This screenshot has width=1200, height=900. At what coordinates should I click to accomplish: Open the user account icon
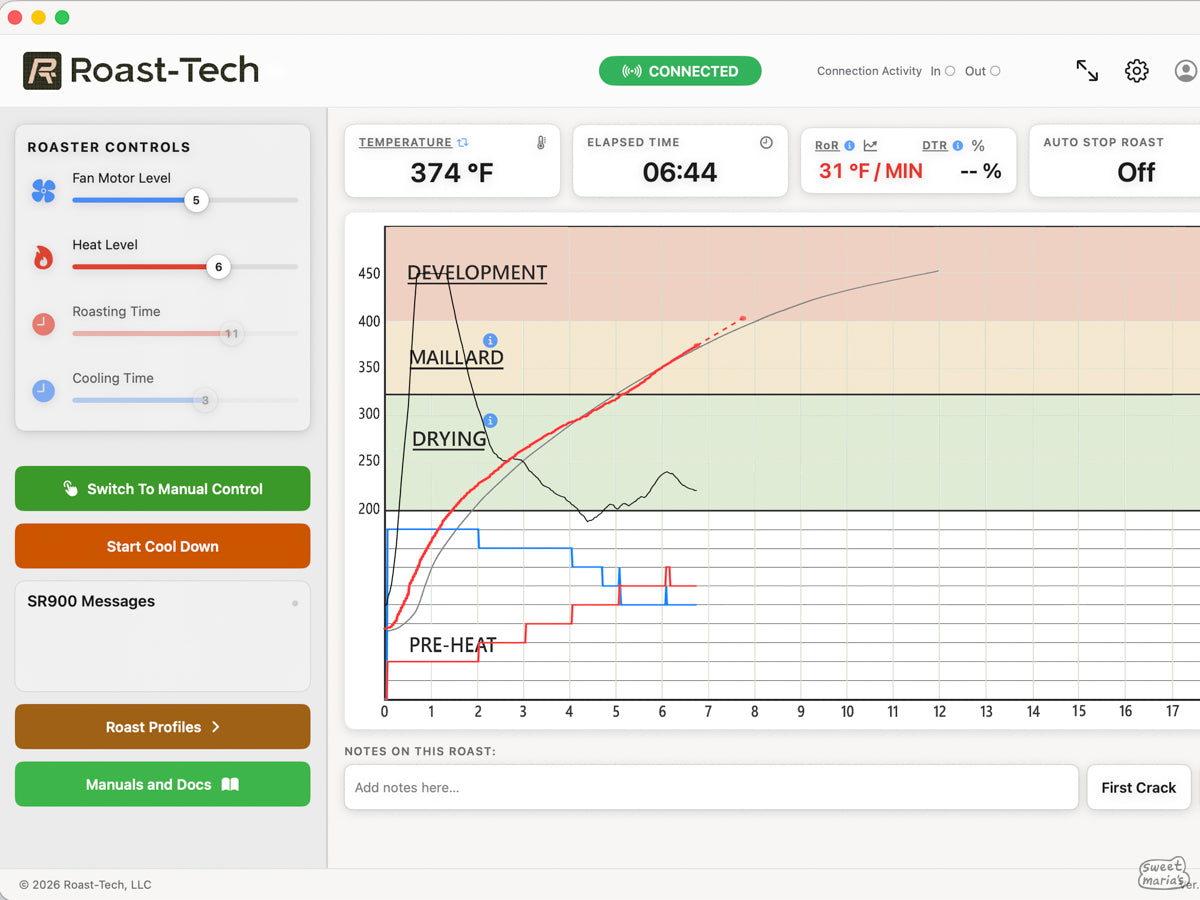pyautogui.click(x=1186, y=71)
